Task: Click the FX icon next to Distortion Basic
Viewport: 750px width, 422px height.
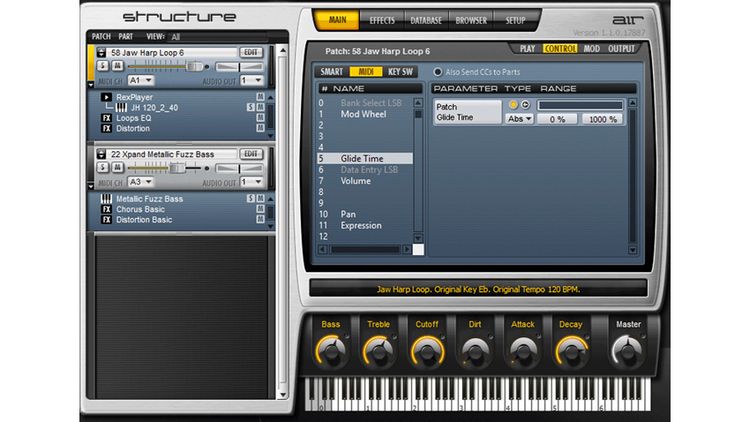Action: pyautogui.click(x=106, y=220)
